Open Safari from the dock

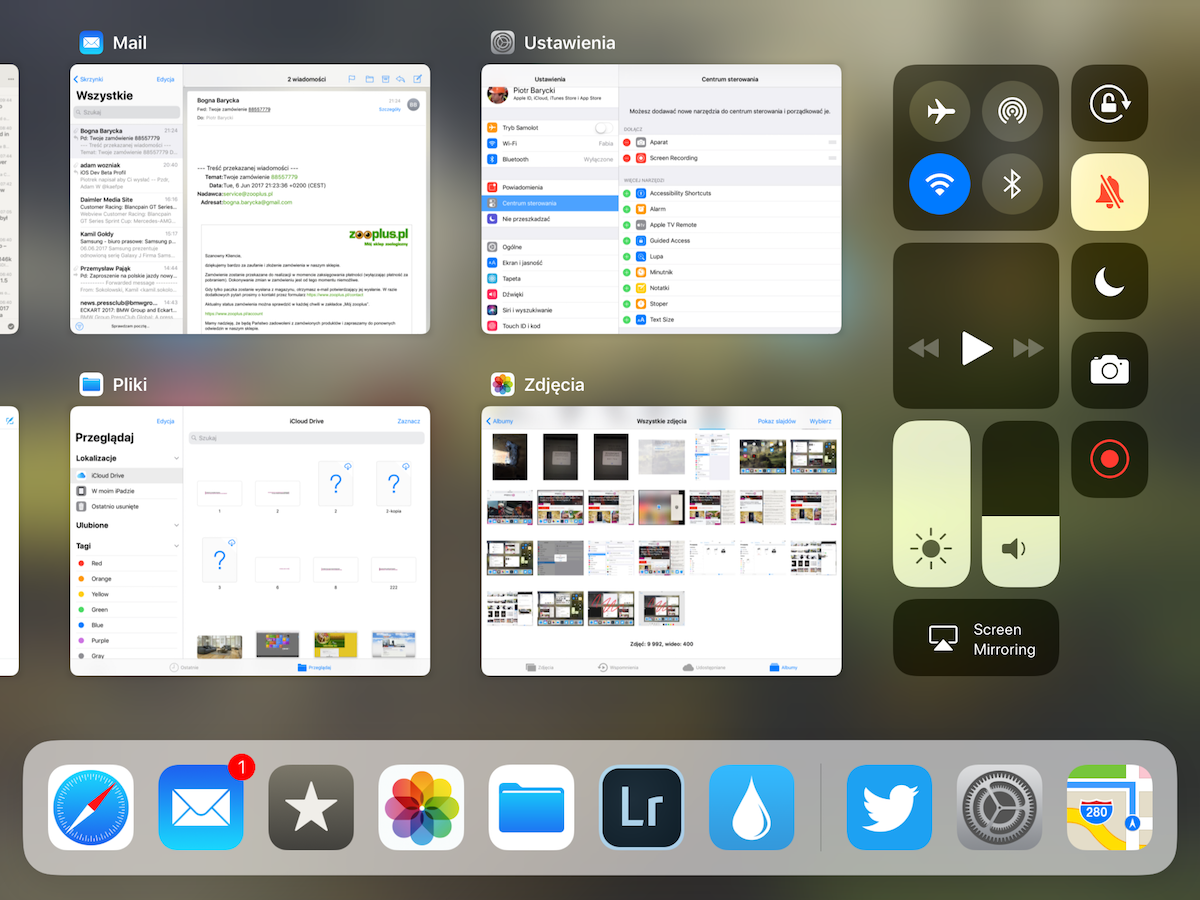click(x=91, y=808)
